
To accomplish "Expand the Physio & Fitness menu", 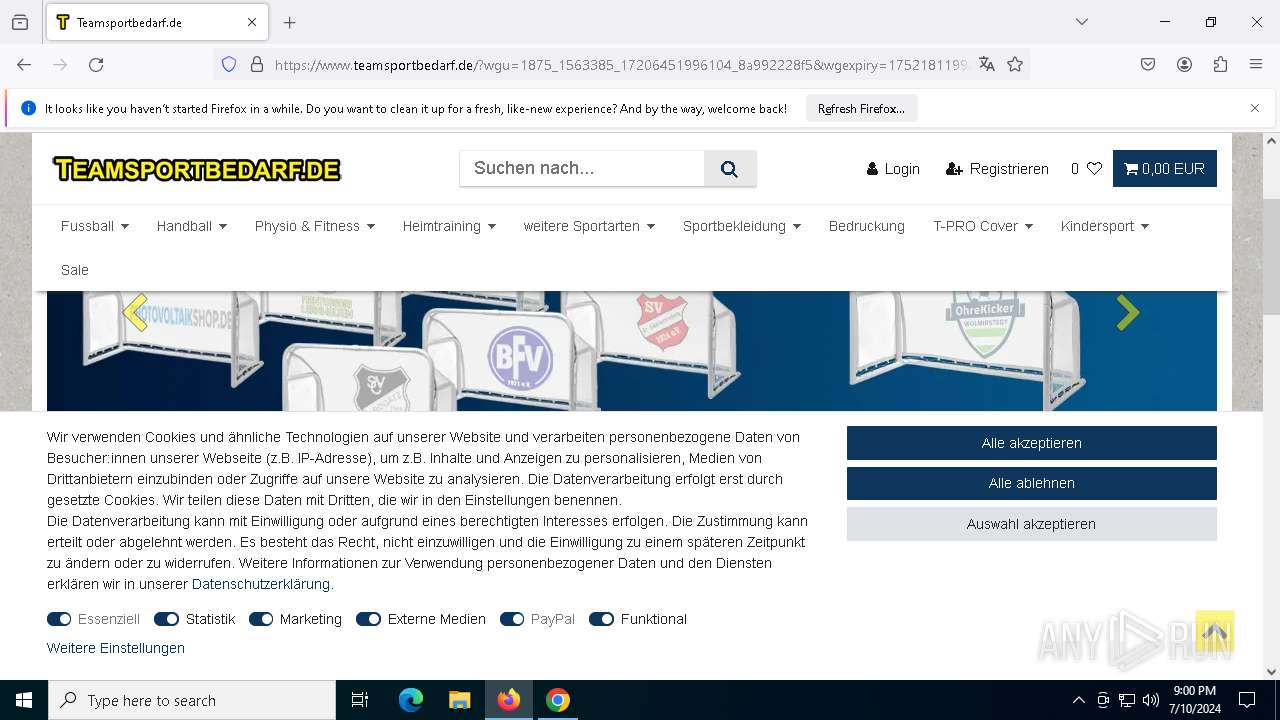I will pyautogui.click(x=315, y=226).
